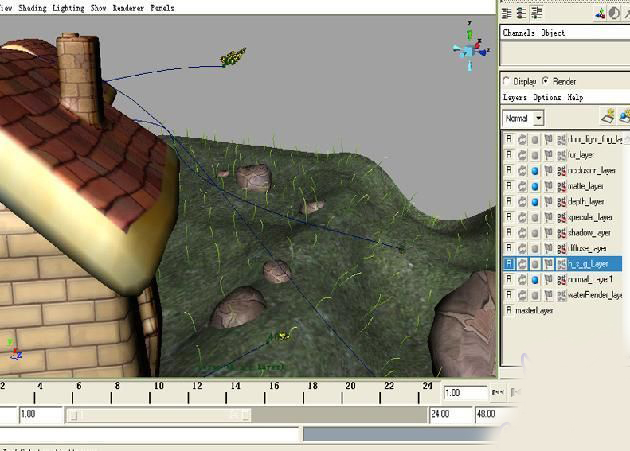Click the create new empty layer icon
The image size is (630, 451).
tap(607, 118)
